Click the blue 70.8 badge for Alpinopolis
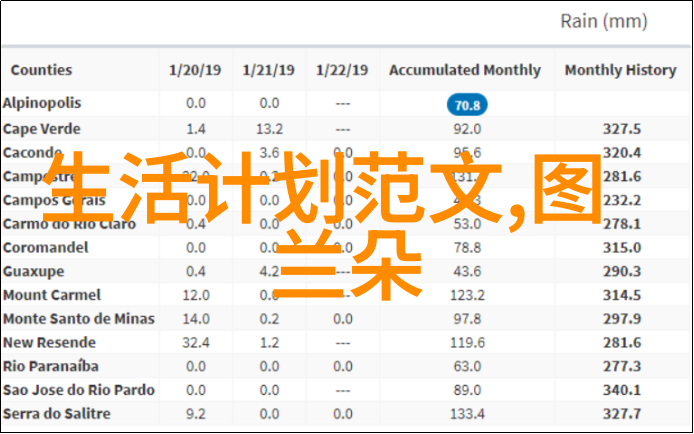The height and width of the screenshot is (434, 694). [x=465, y=105]
